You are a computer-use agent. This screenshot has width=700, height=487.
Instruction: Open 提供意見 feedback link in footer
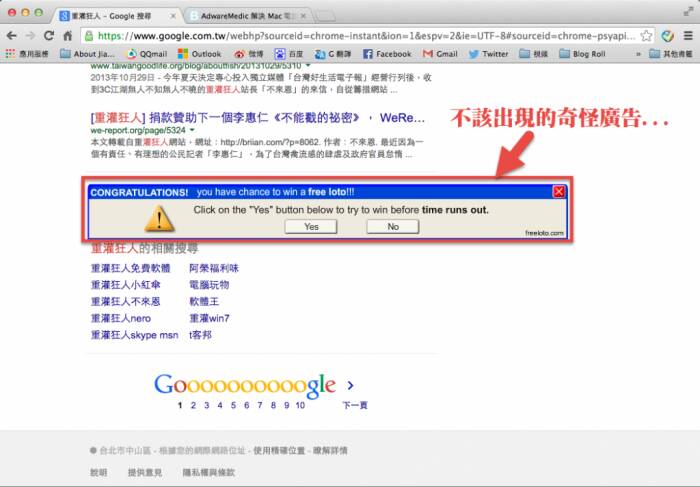(x=145, y=472)
